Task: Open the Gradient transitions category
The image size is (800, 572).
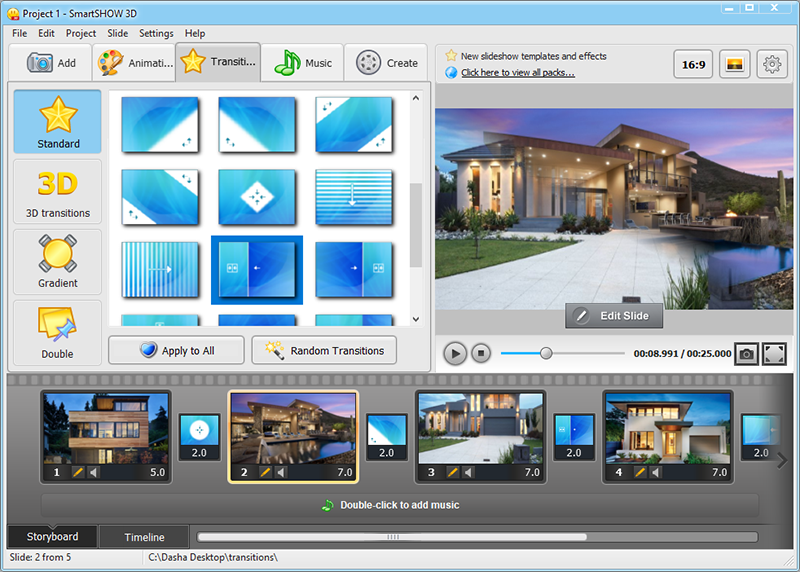Action: tap(58, 262)
